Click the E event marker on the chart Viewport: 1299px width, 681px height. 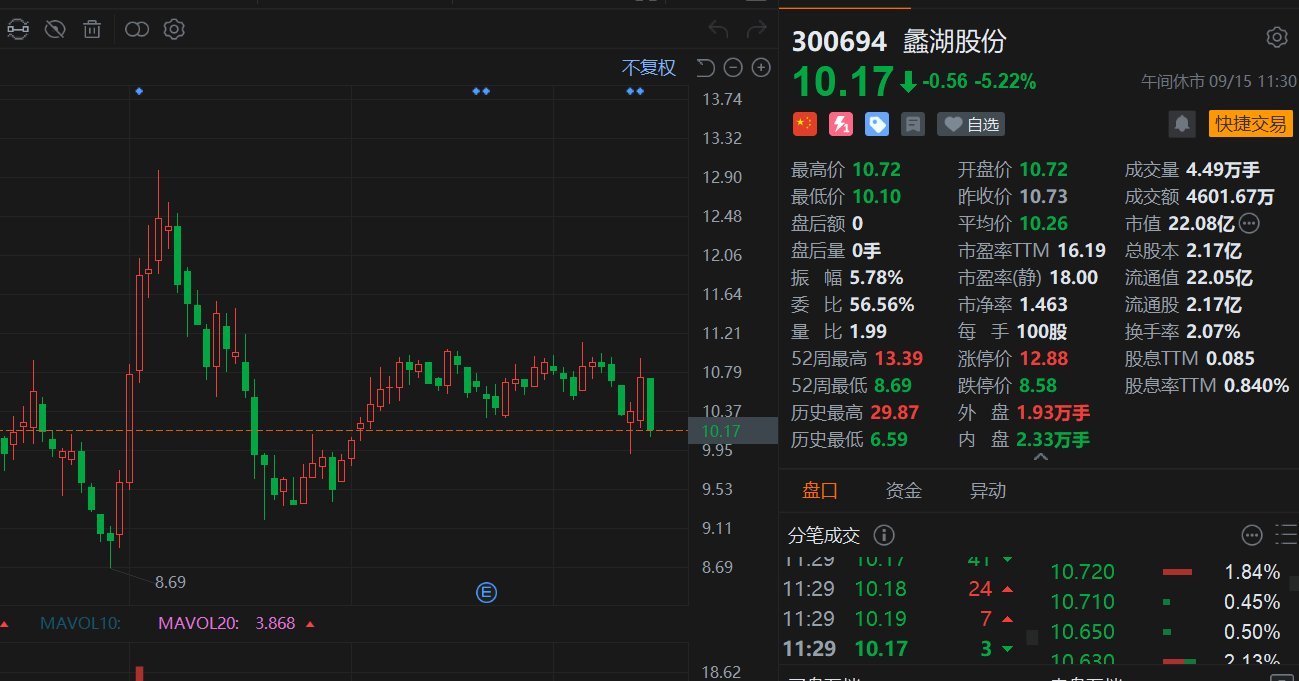coord(487,593)
